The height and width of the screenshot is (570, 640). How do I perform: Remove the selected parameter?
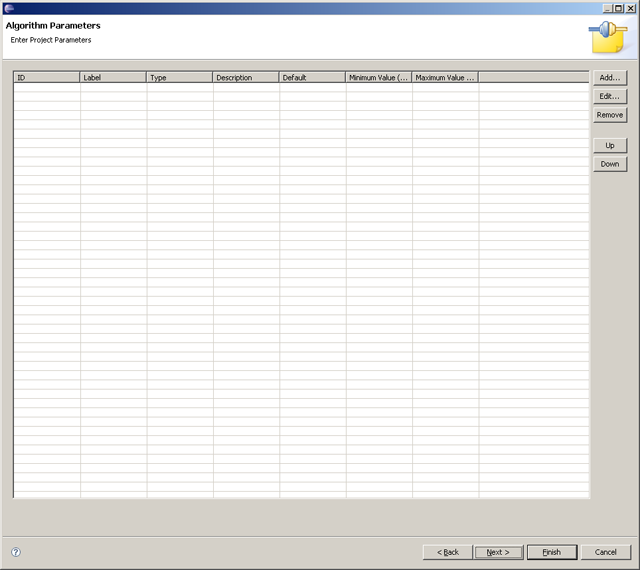click(x=610, y=115)
